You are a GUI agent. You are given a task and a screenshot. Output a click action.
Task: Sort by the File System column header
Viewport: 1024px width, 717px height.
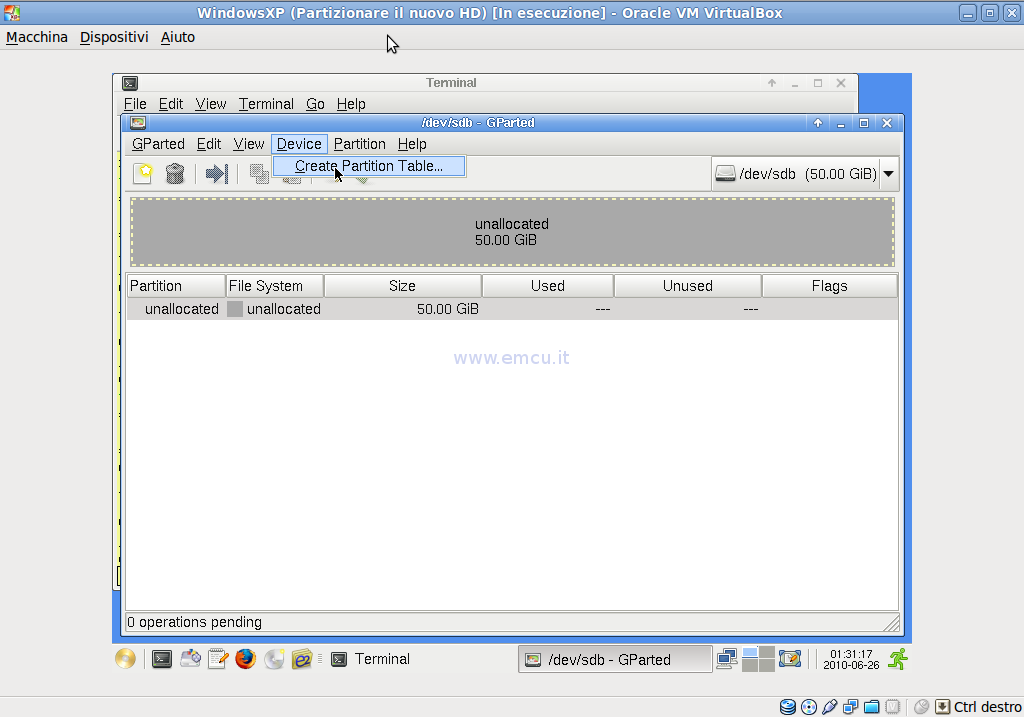coord(274,286)
